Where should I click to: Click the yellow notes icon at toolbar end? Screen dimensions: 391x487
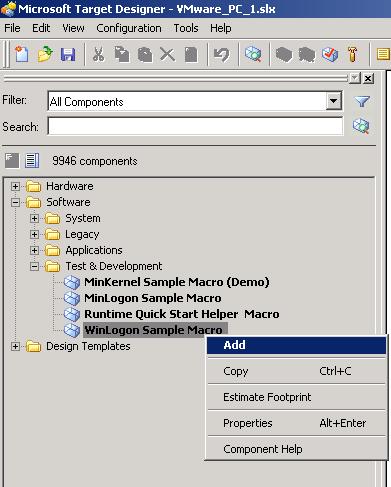(x=383, y=54)
